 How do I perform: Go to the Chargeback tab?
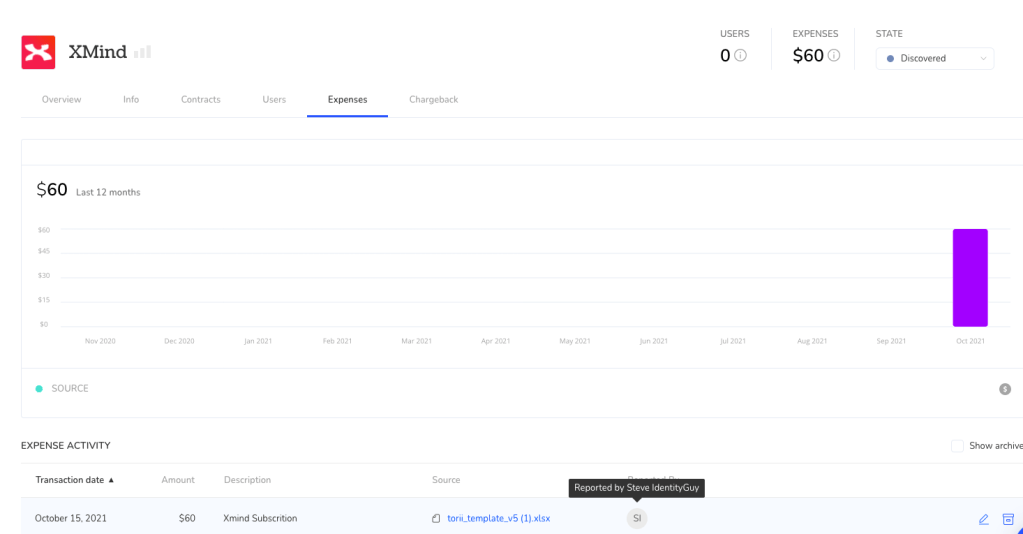(433, 100)
